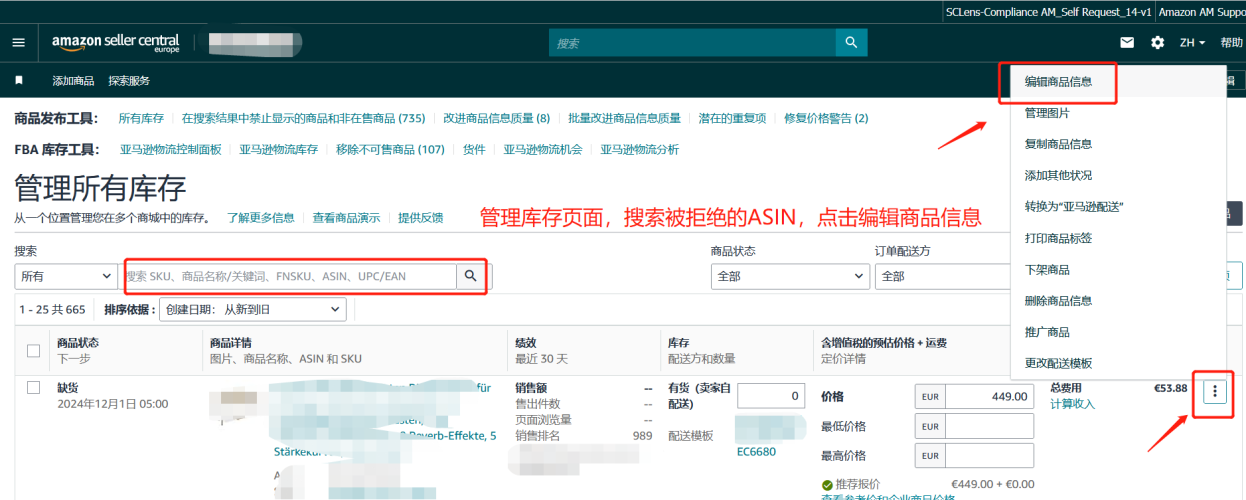1246x500 pixels.
Task: Open the 亚马逊物流库存 link
Action: pyautogui.click(x=278, y=149)
